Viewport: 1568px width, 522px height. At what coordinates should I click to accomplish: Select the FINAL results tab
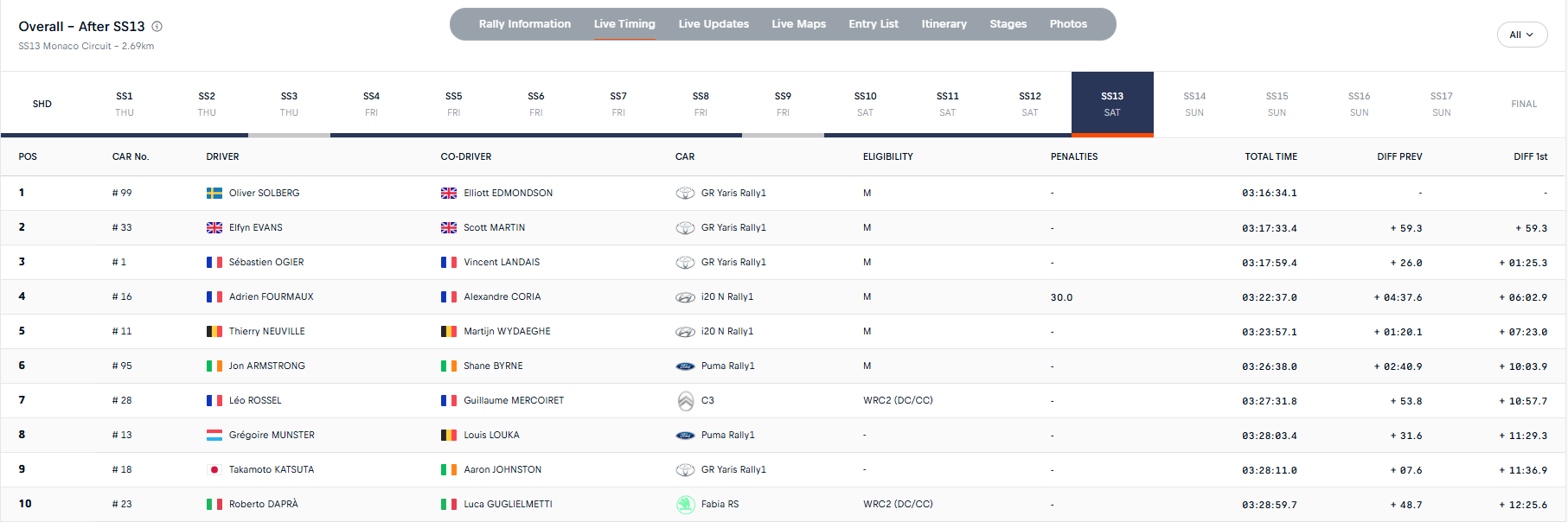coord(1523,104)
